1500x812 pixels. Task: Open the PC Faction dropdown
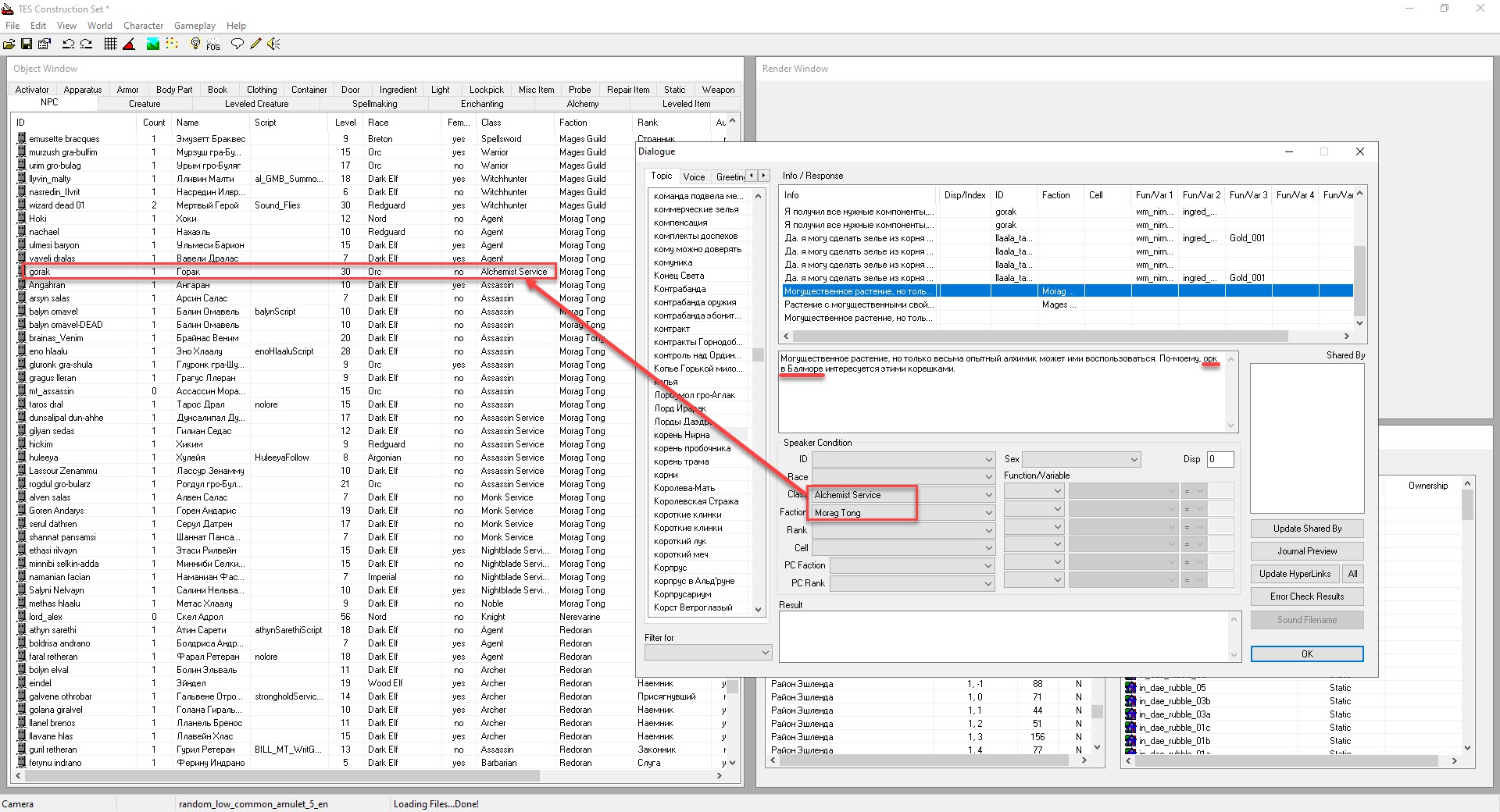click(912, 565)
